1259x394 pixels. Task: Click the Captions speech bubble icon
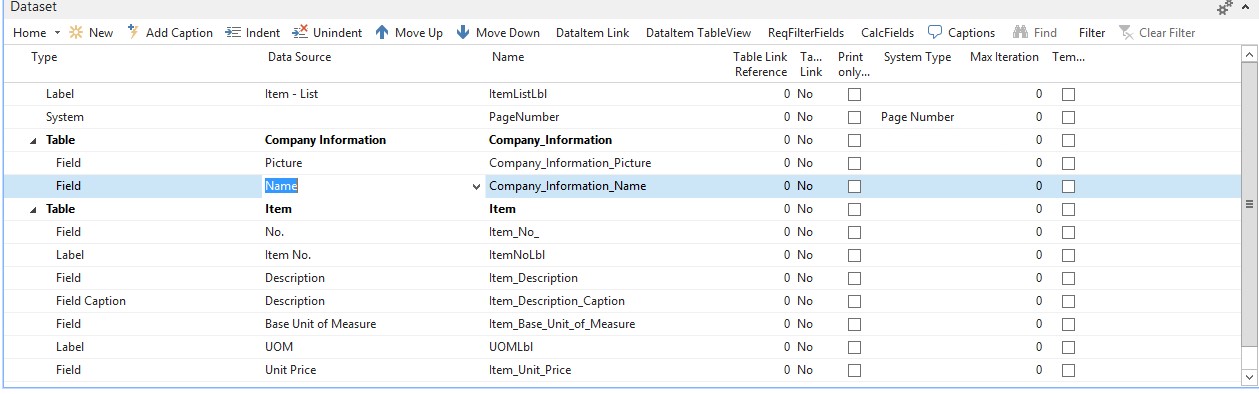click(935, 33)
